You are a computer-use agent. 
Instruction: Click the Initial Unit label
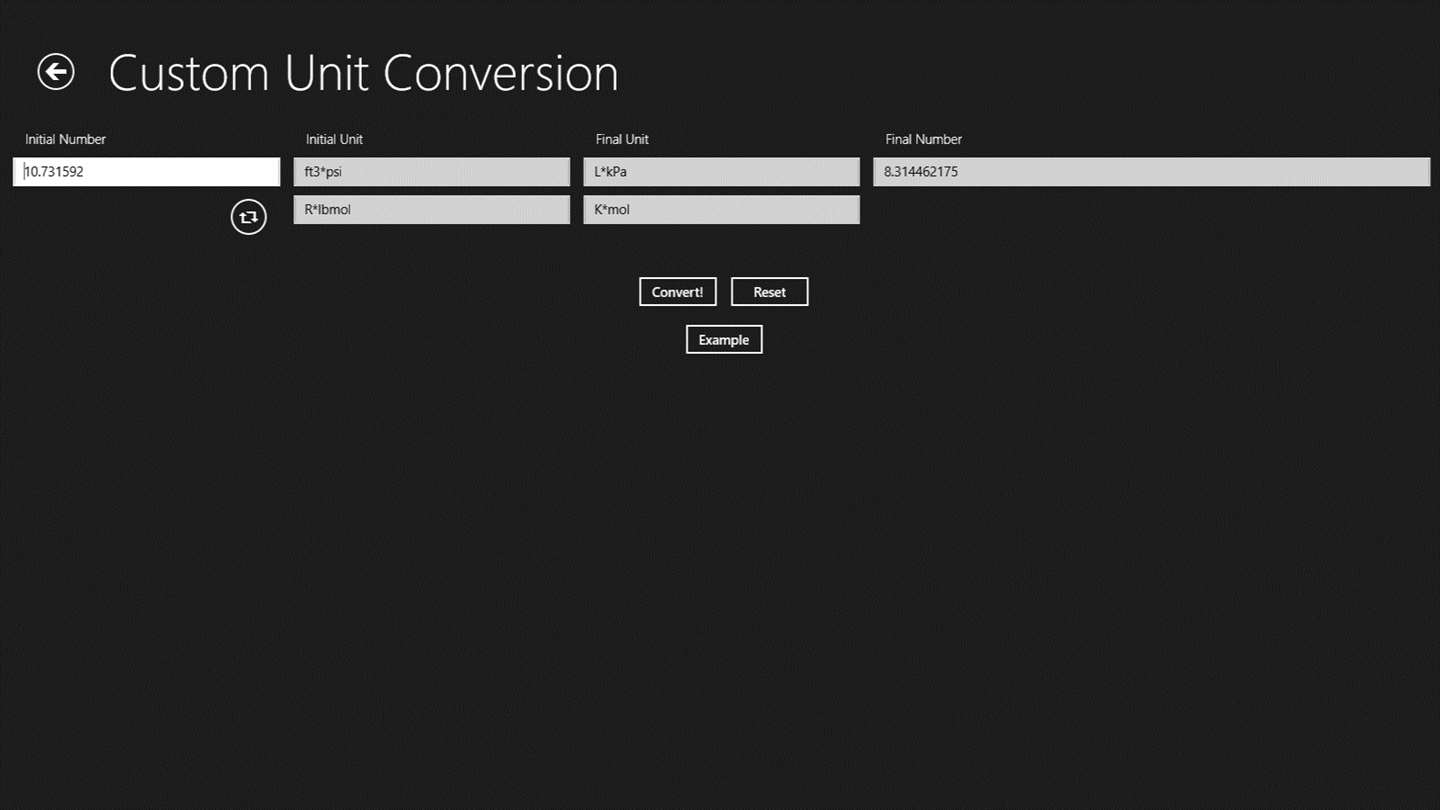(334, 139)
